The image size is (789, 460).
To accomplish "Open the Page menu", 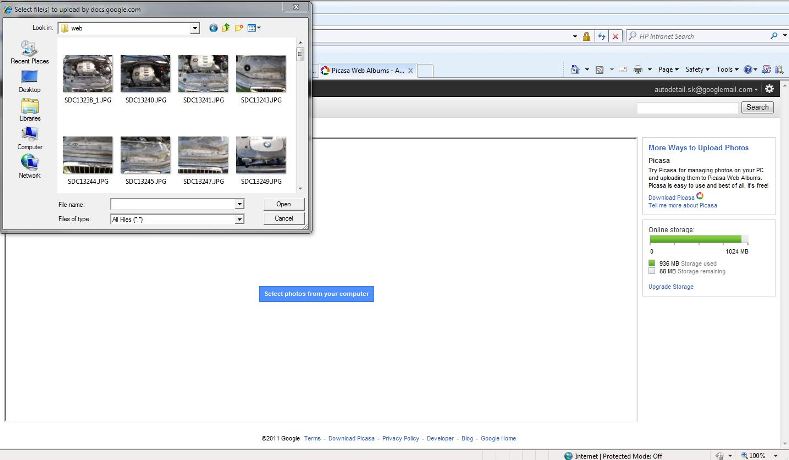I will [669, 69].
